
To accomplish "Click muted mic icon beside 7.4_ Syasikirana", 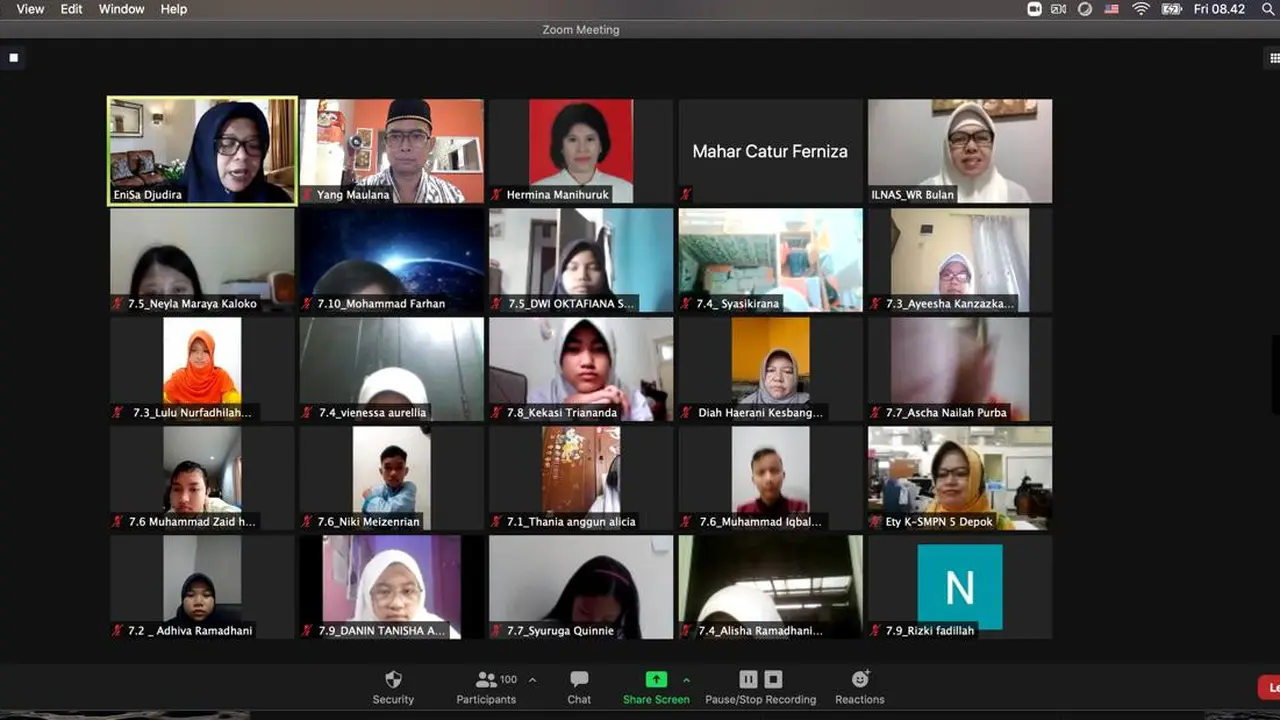I will pos(686,304).
